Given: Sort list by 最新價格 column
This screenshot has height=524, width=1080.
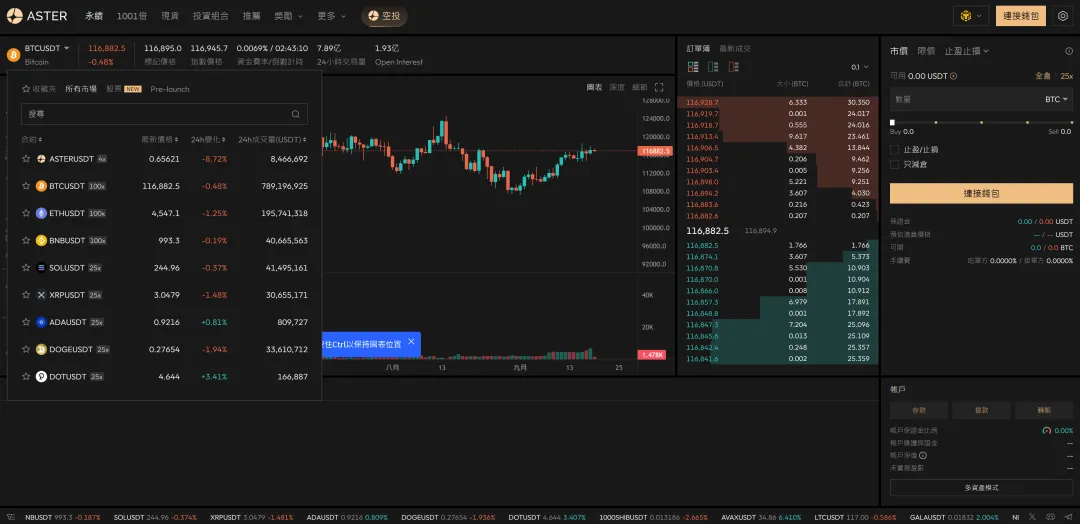Looking at the screenshot, I should (x=160, y=139).
